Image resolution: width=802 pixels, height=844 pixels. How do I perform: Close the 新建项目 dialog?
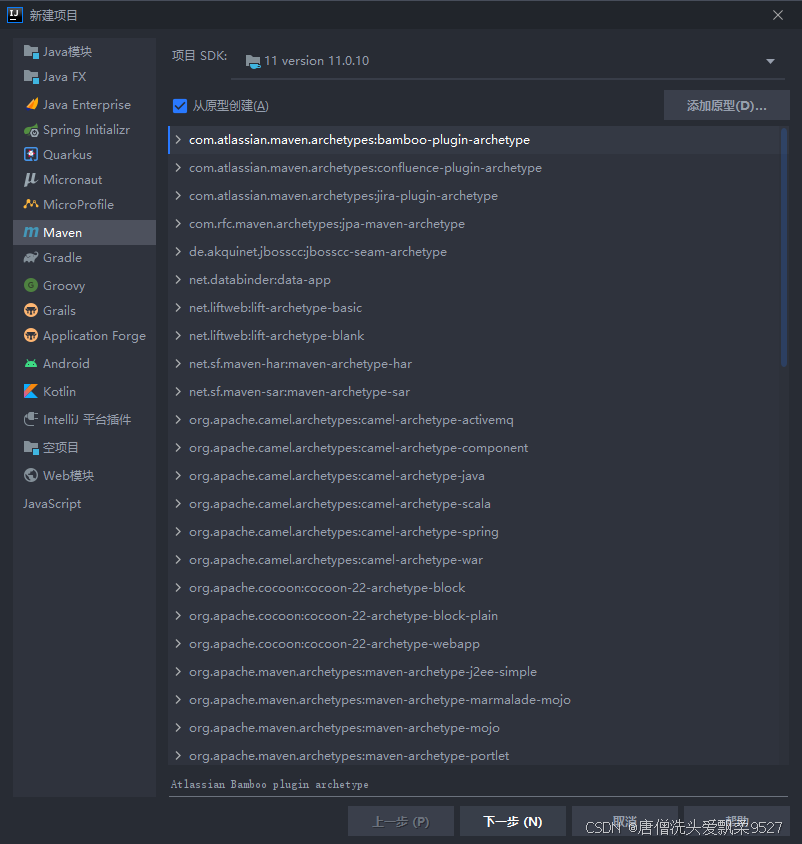point(777,15)
